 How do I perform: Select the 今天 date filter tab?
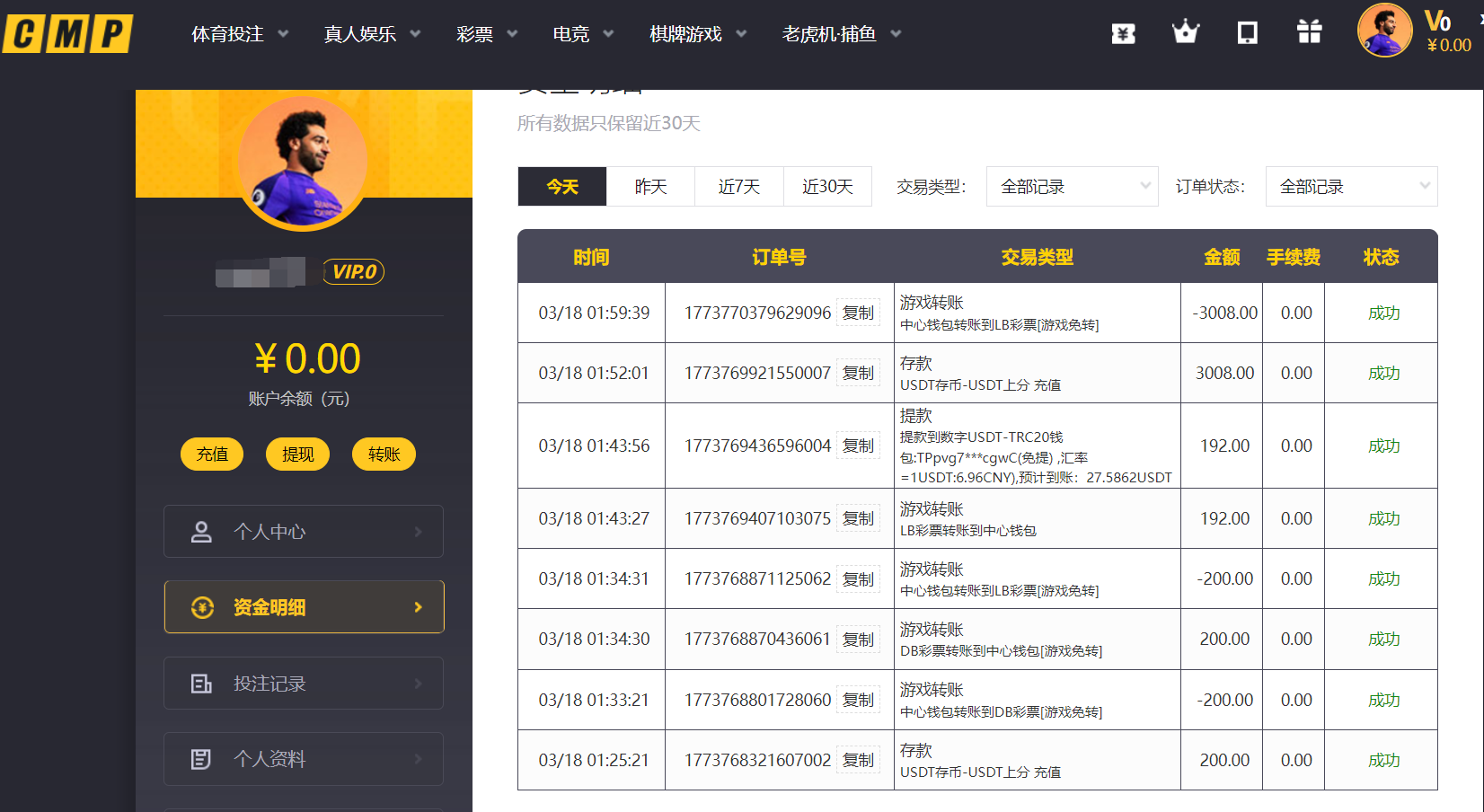pos(561,186)
